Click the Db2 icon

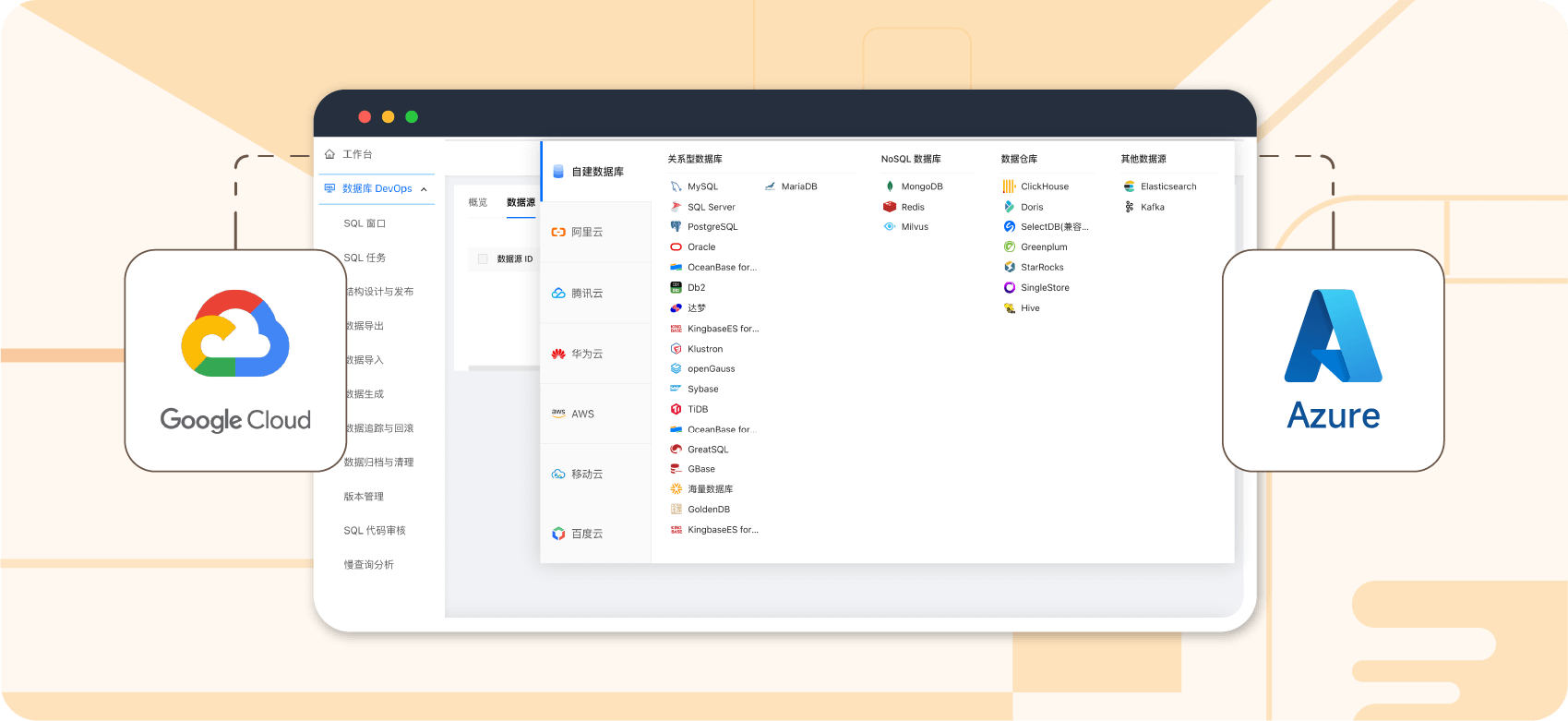(x=676, y=287)
